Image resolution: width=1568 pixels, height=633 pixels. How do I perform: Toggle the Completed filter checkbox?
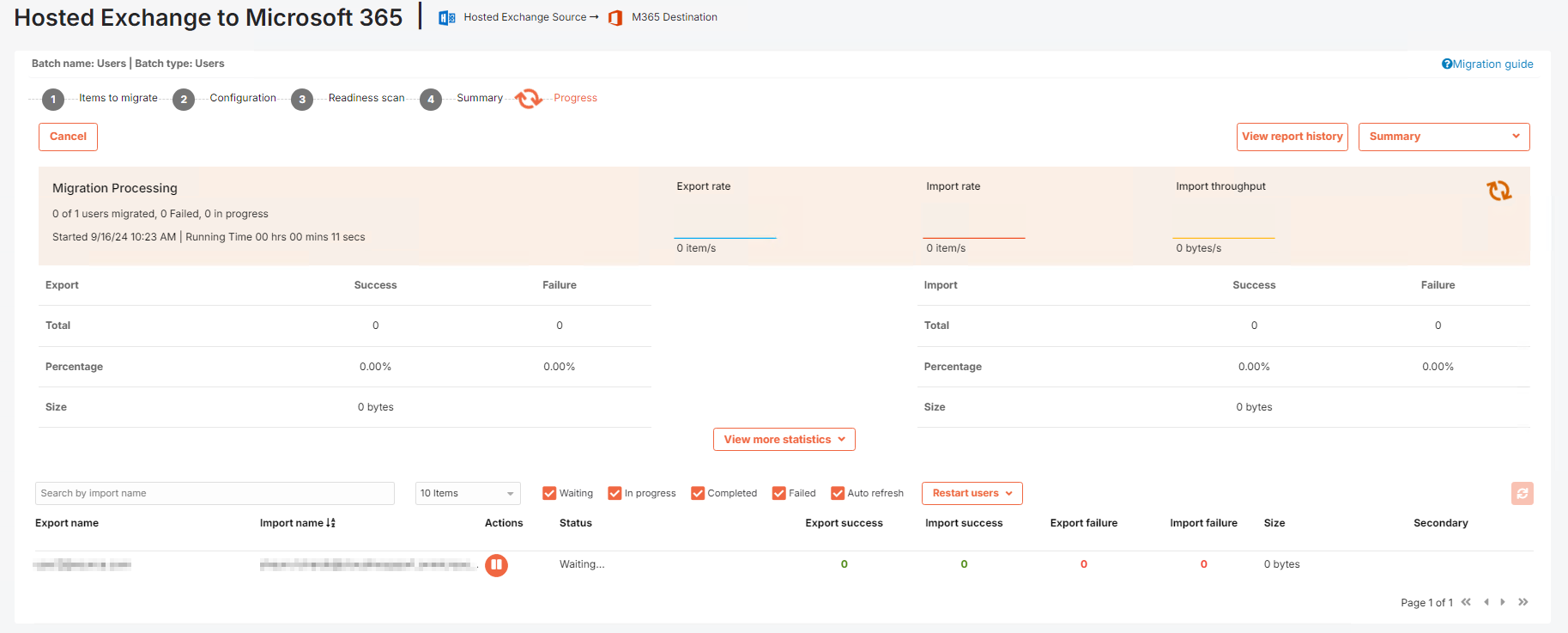pos(698,493)
